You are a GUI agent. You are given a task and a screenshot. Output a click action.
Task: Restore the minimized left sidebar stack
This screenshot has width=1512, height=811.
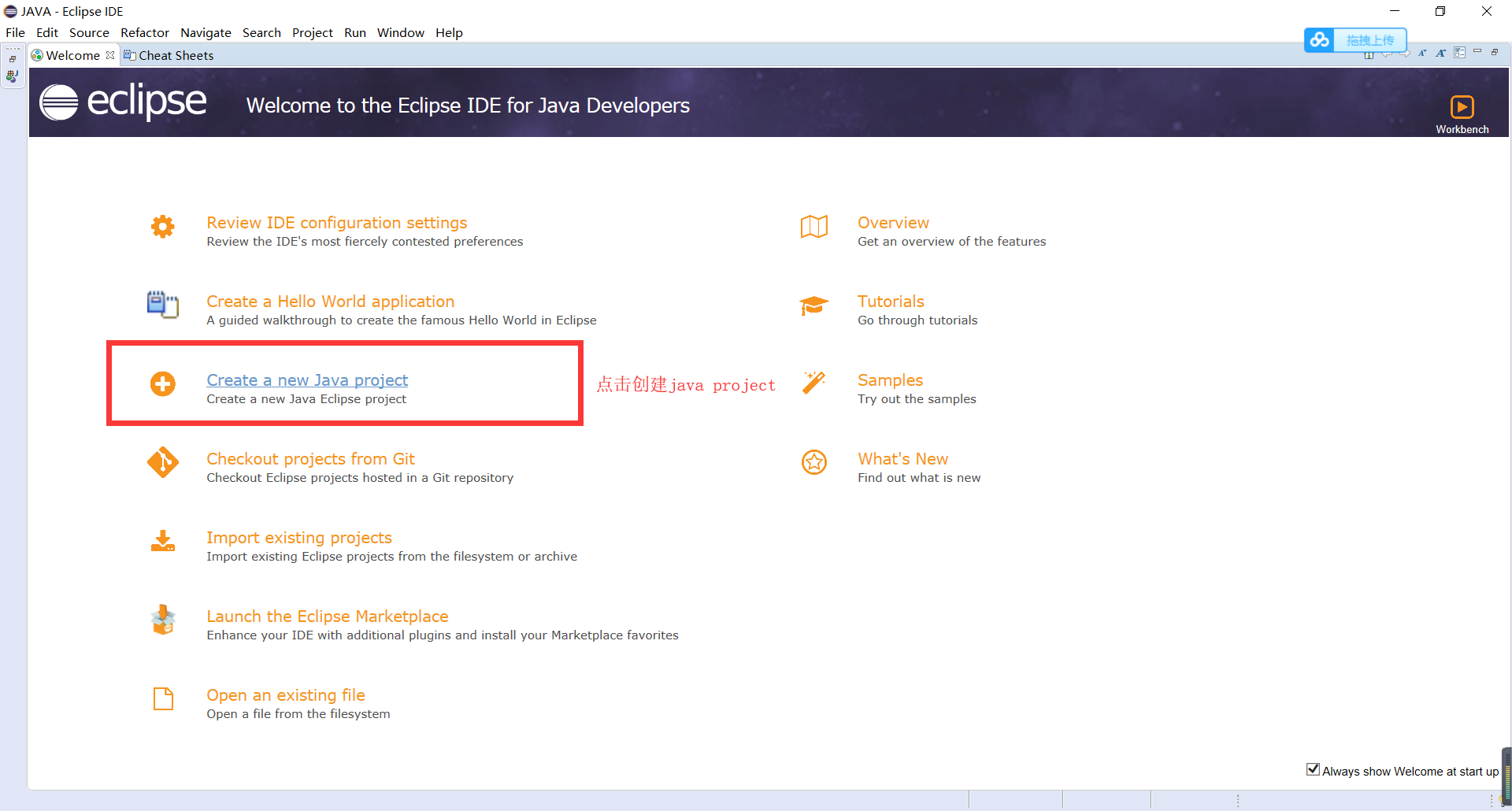click(x=13, y=59)
